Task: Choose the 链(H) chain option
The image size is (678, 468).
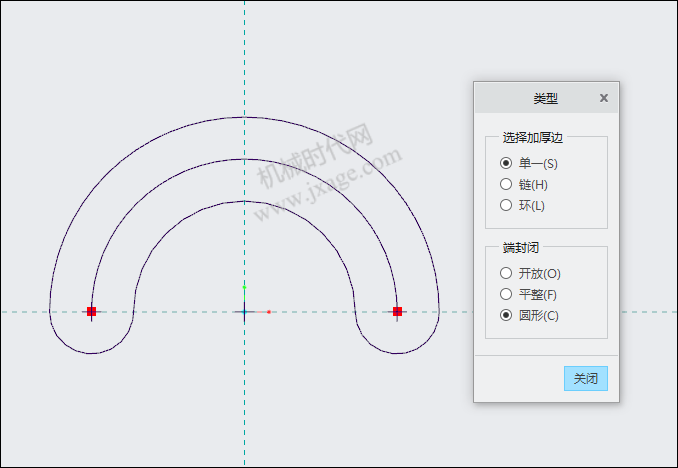Action: (x=506, y=184)
